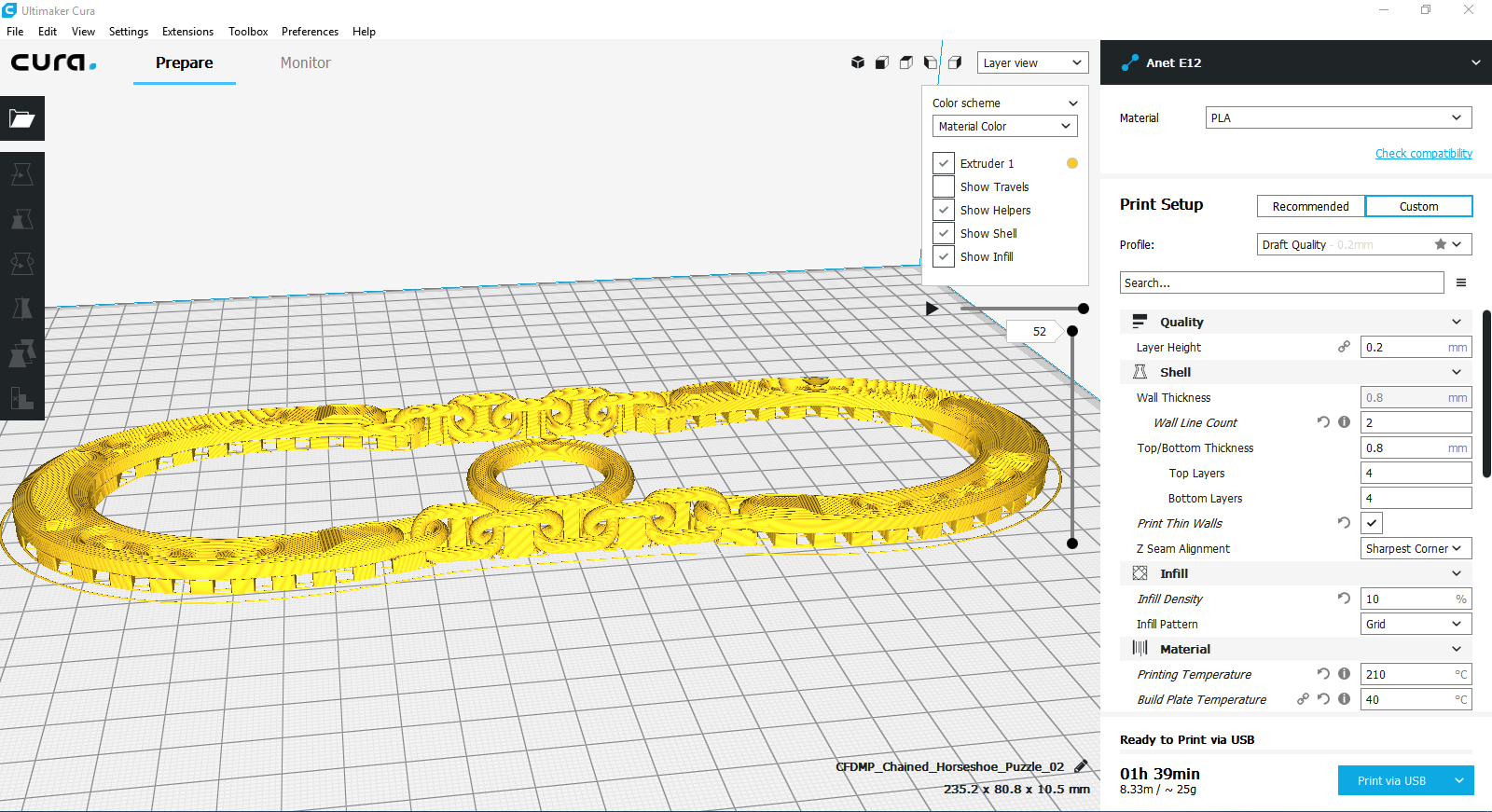Open the Extensions menu

187,31
